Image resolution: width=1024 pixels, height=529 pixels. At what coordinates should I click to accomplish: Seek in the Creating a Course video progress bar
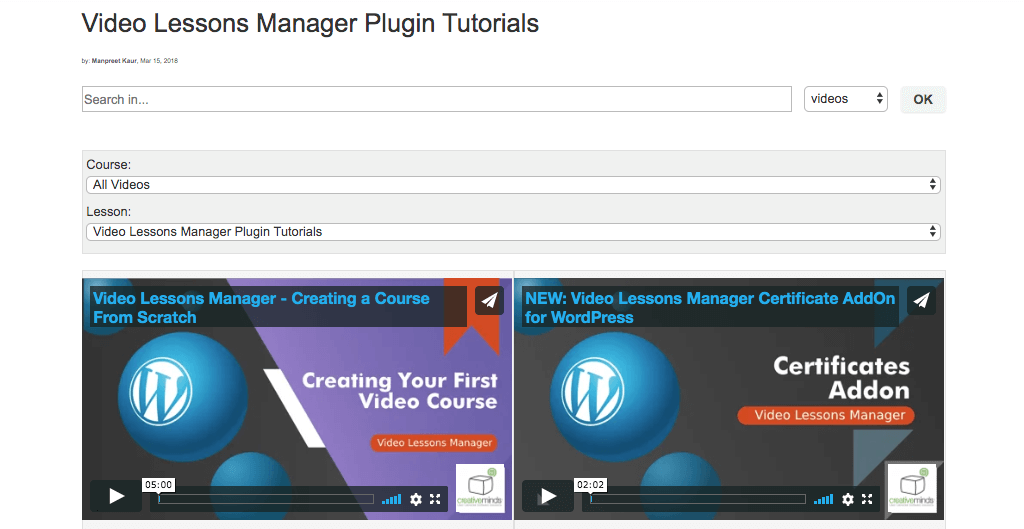[x=266, y=500]
